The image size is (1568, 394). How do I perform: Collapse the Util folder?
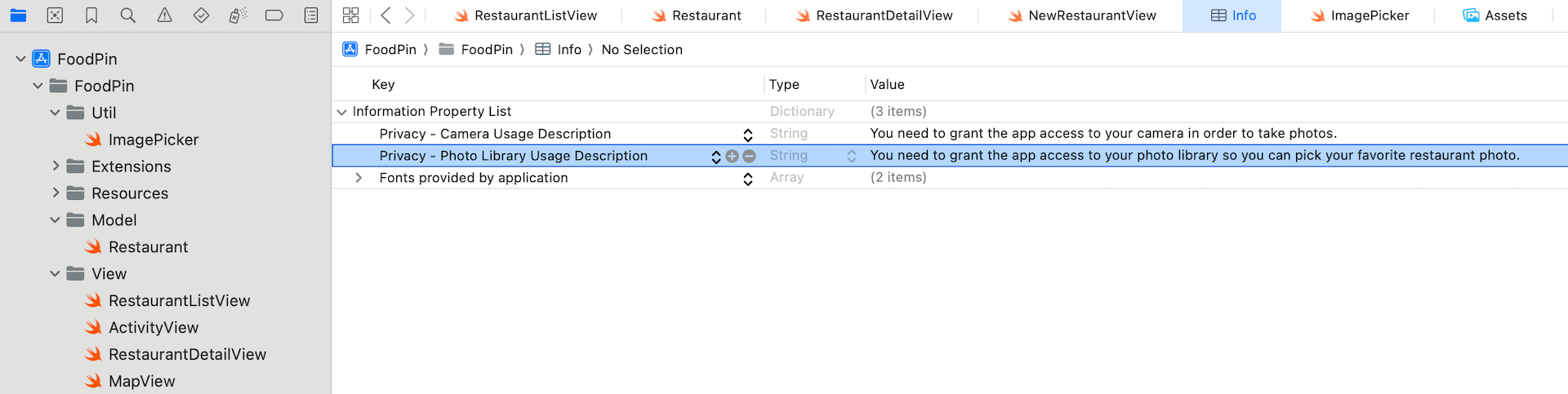click(x=55, y=113)
